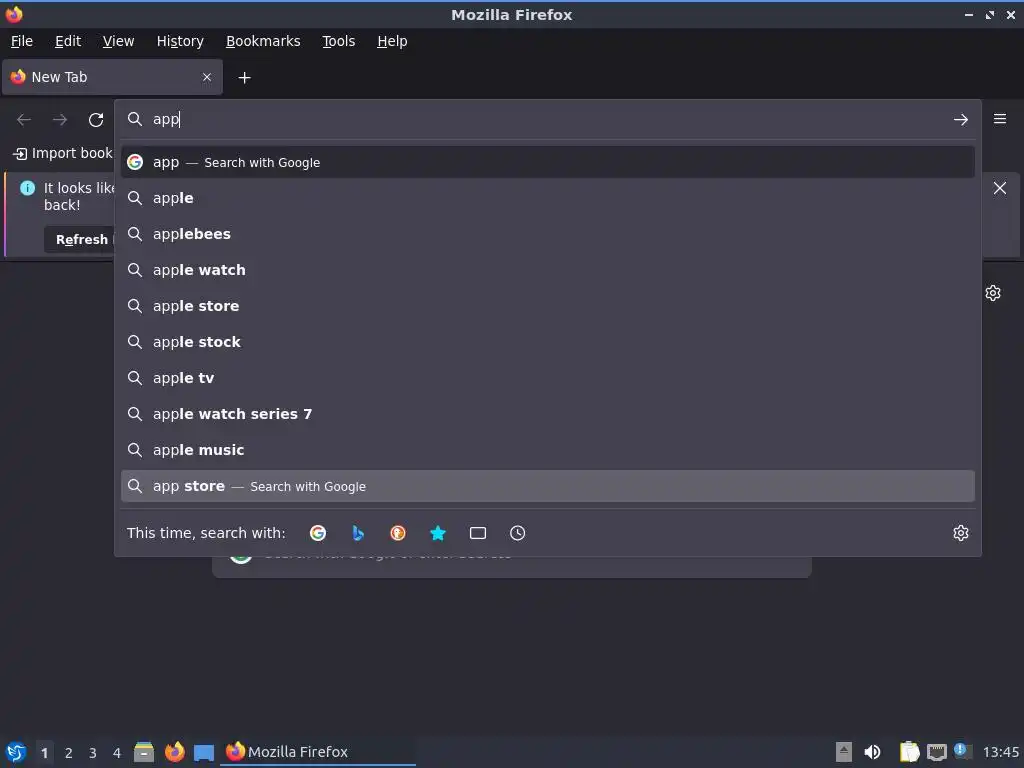Open the Firefox hamburger application menu
The height and width of the screenshot is (768, 1024).
[x=1000, y=119]
